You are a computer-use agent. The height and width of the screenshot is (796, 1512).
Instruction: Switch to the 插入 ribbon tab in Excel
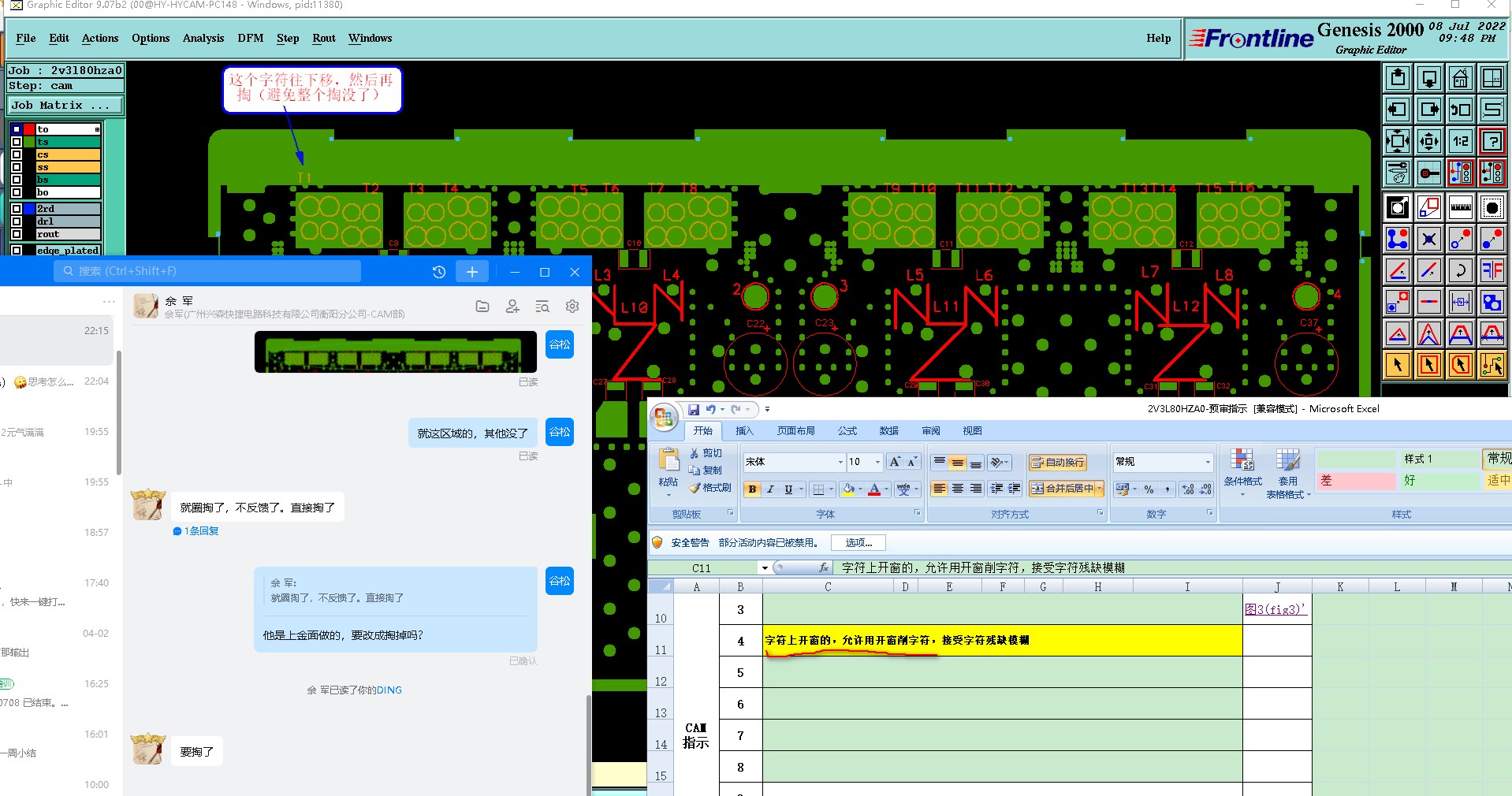pyautogui.click(x=744, y=431)
